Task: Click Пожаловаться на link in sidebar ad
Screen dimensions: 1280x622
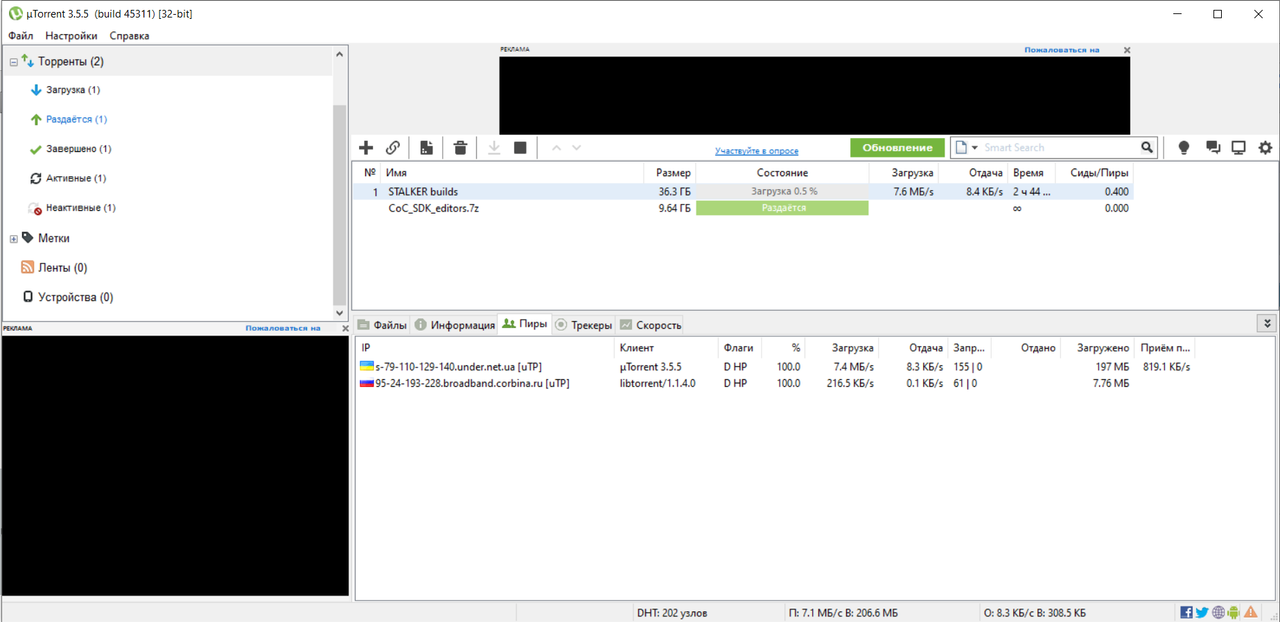Action: point(283,328)
